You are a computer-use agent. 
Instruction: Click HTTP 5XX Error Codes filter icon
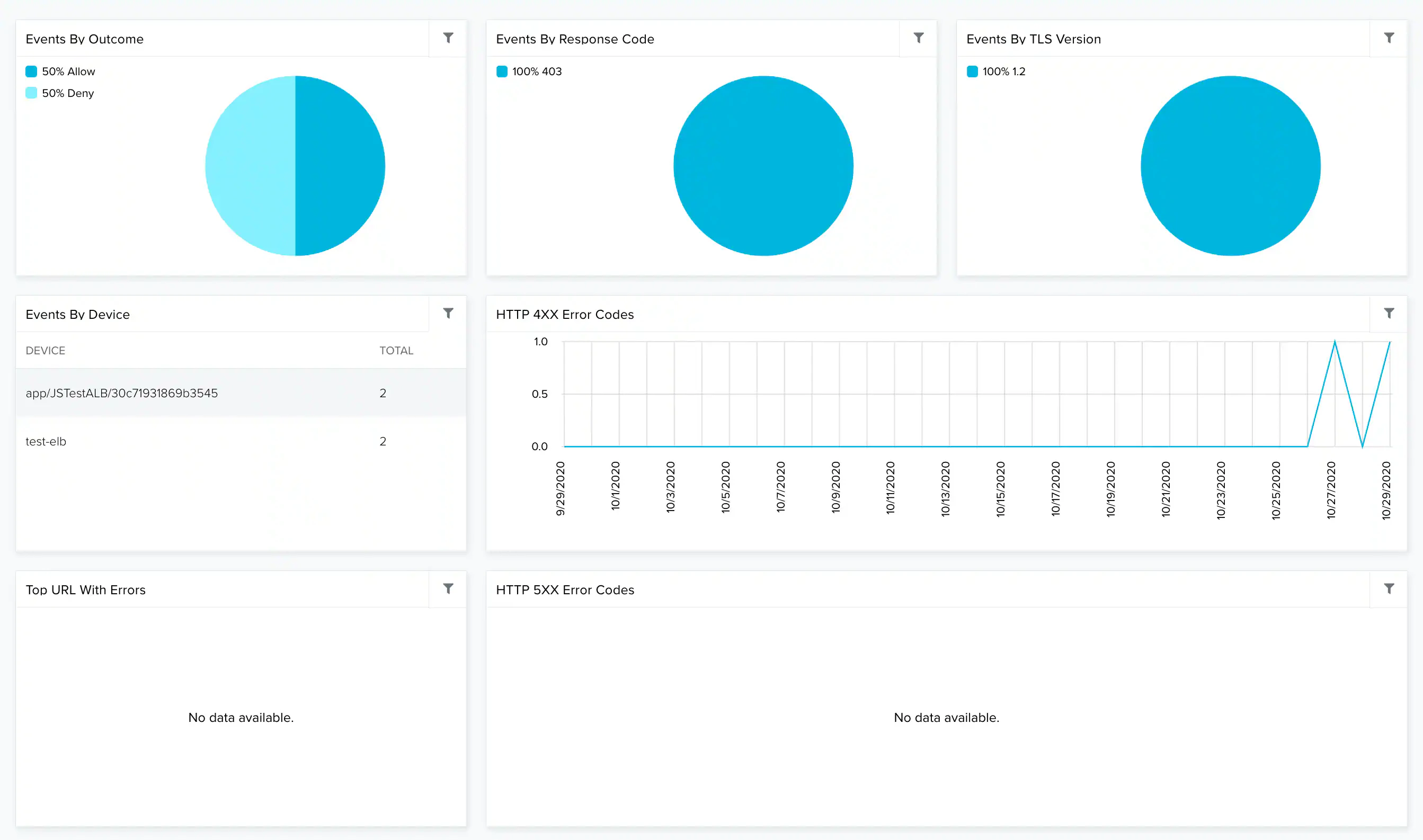(x=1389, y=588)
